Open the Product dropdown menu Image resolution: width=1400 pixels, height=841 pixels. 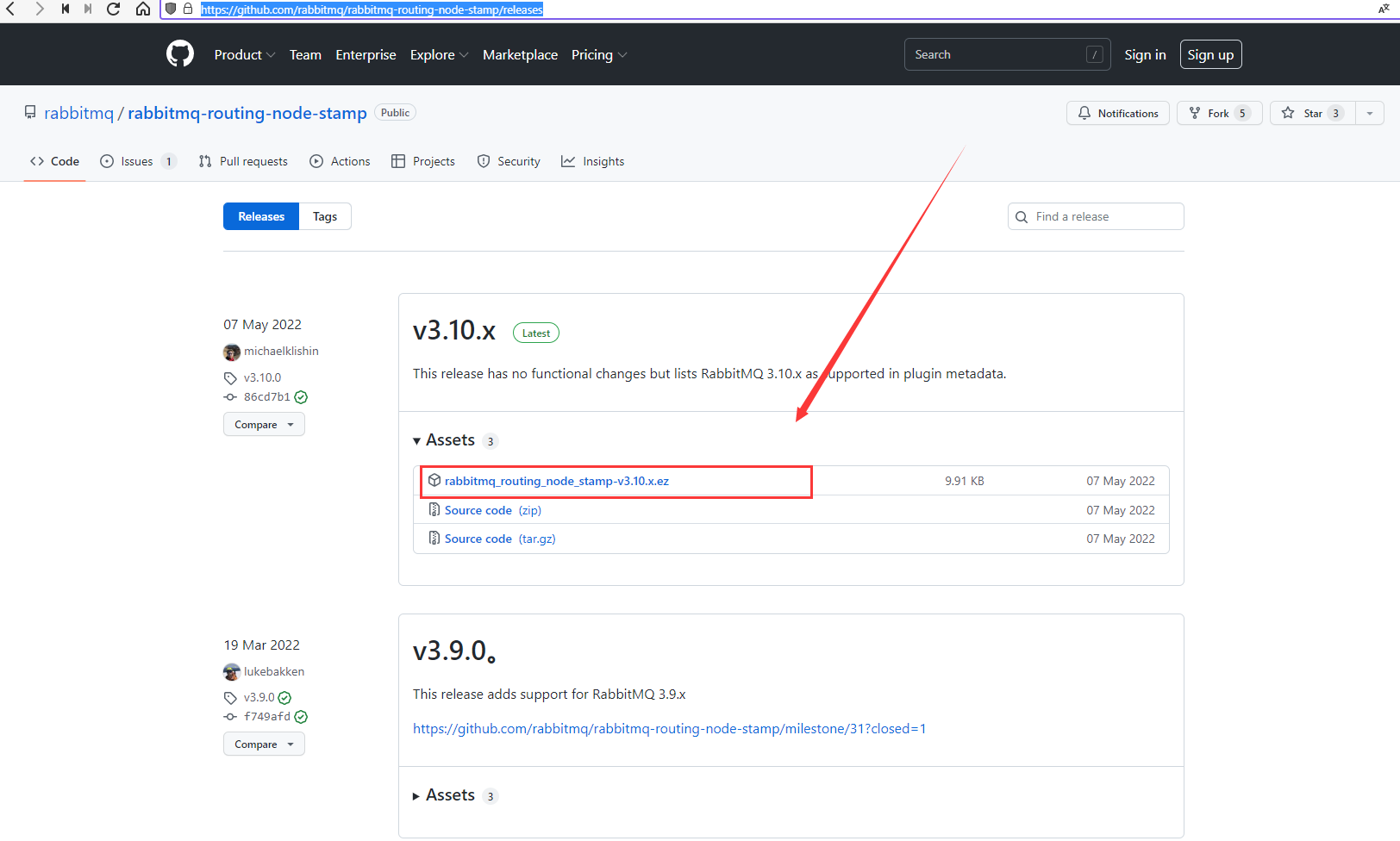tap(245, 54)
